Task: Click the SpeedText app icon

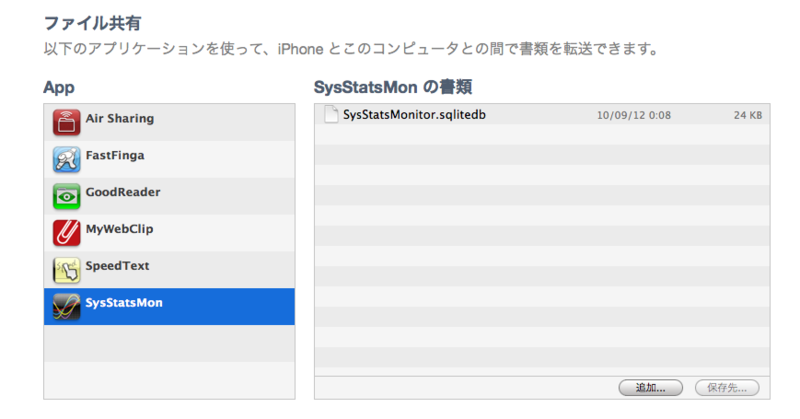Action: coord(67,270)
